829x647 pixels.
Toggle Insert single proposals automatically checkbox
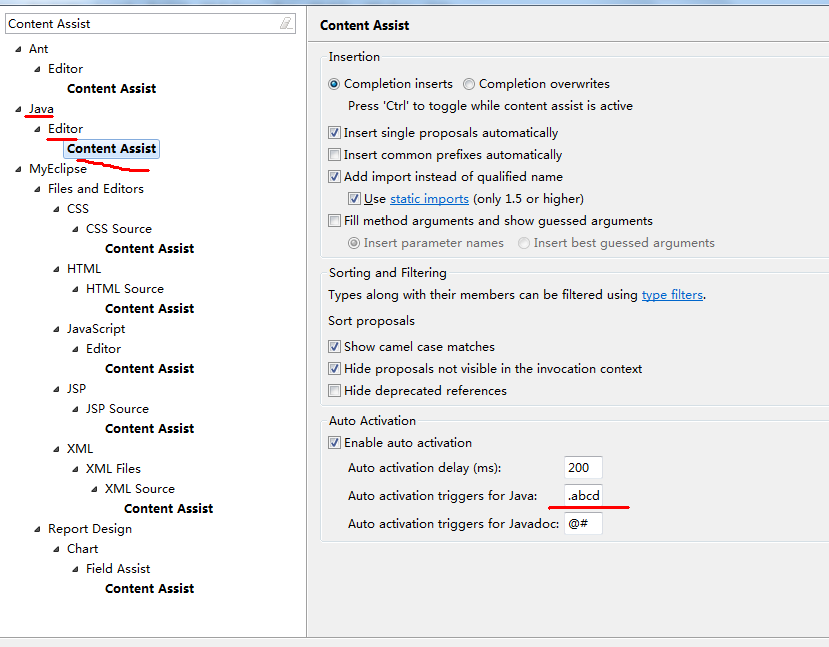[335, 133]
